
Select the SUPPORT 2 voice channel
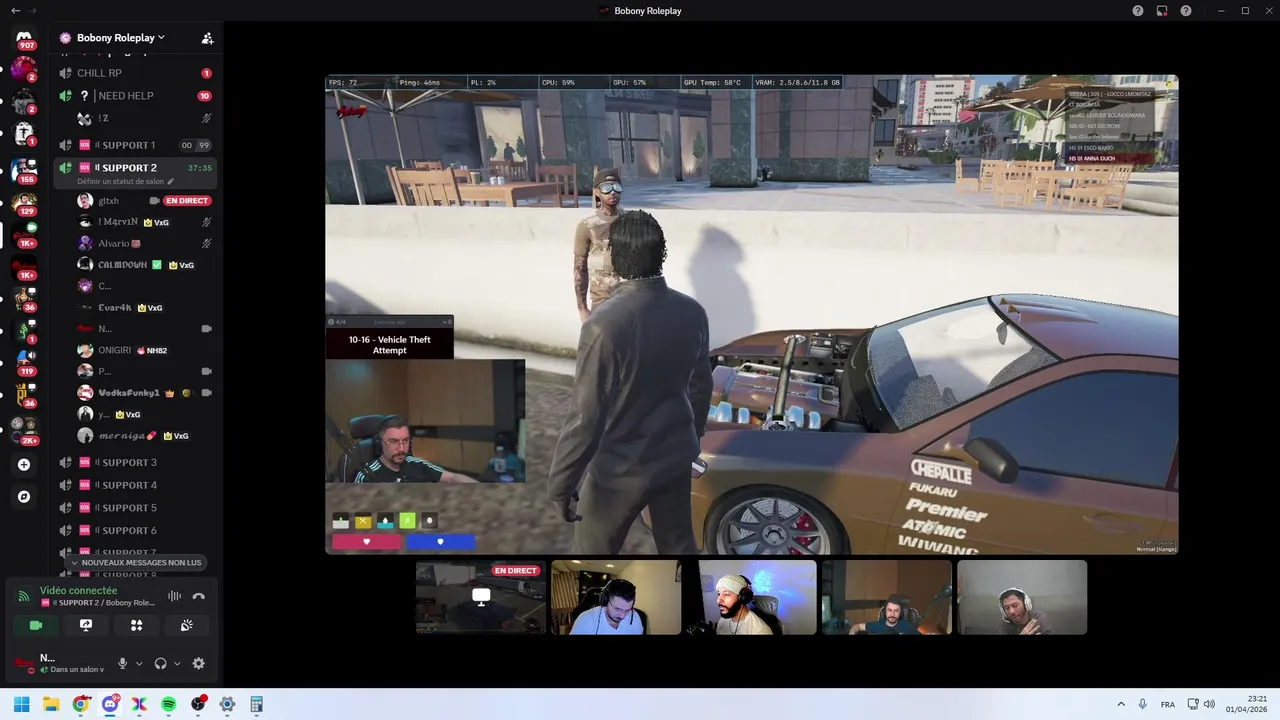[135, 168]
